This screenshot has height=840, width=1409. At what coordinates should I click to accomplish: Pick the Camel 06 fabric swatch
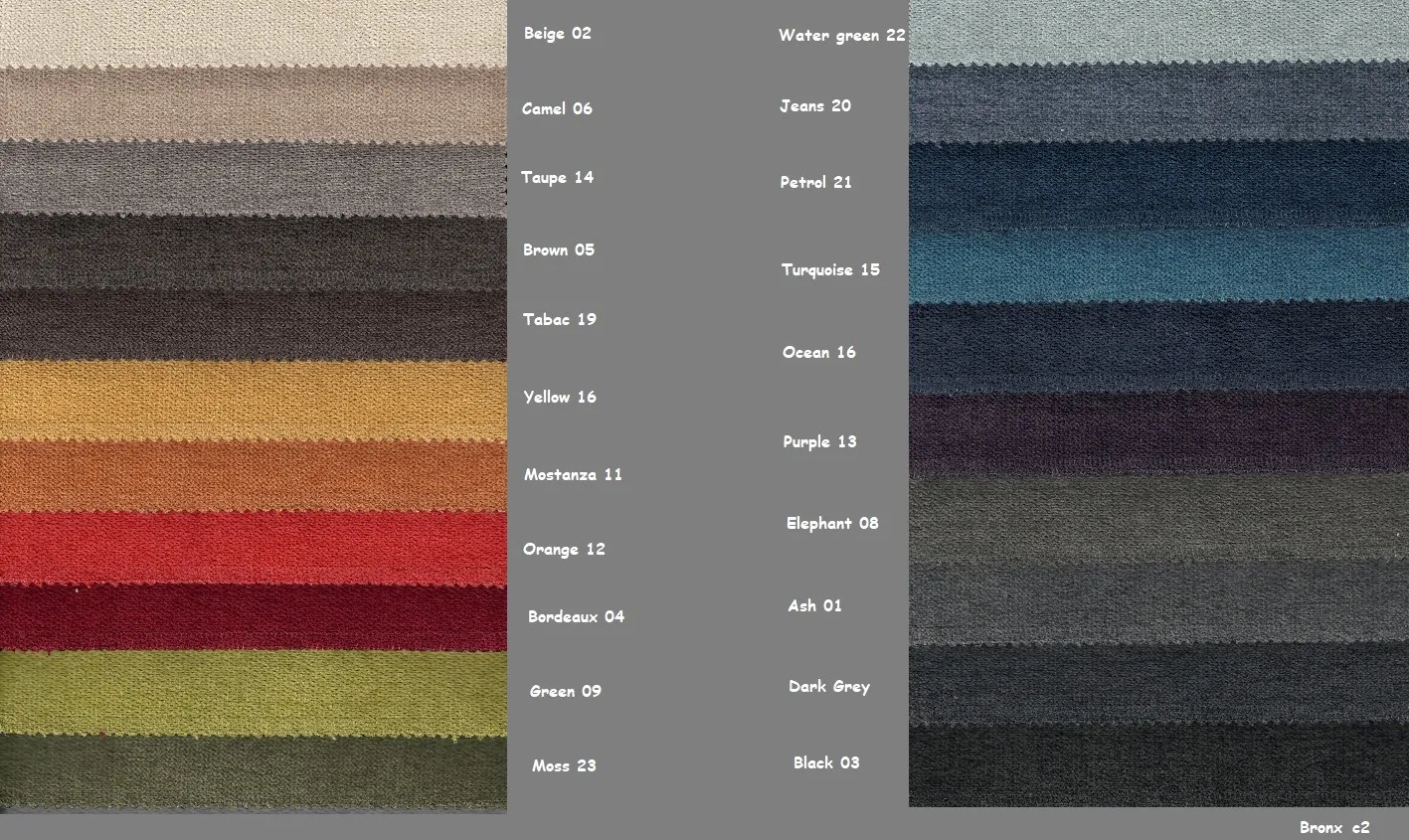[x=254, y=105]
